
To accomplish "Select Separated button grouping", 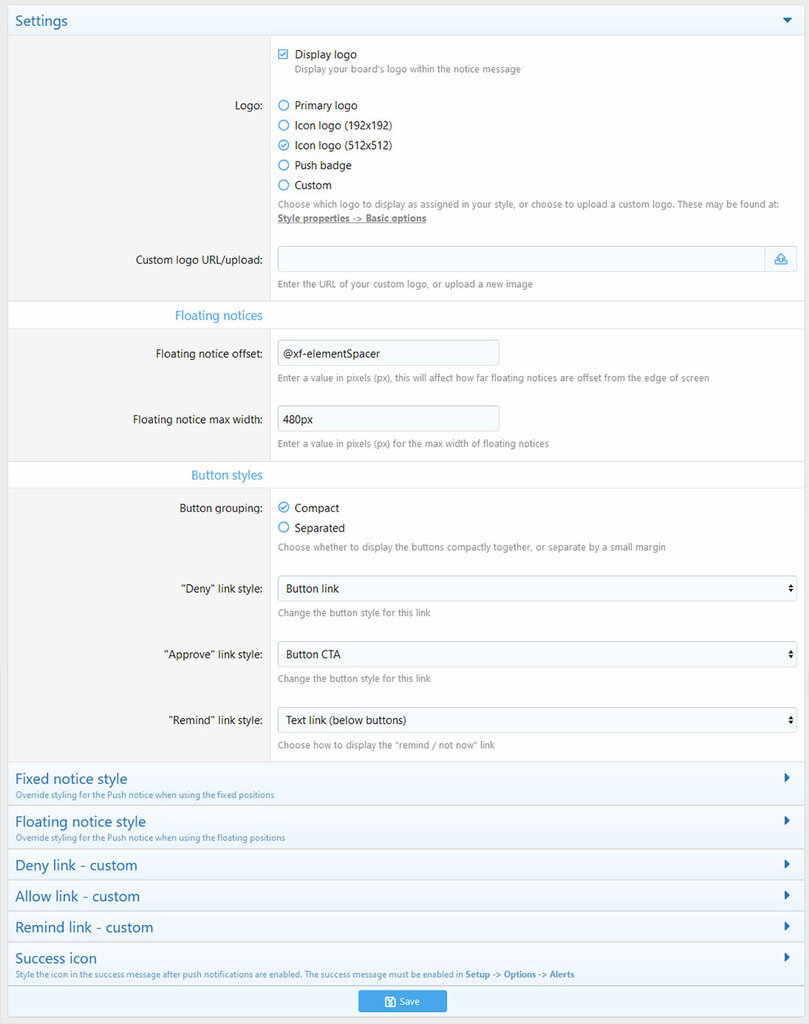I will [x=284, y=527].
